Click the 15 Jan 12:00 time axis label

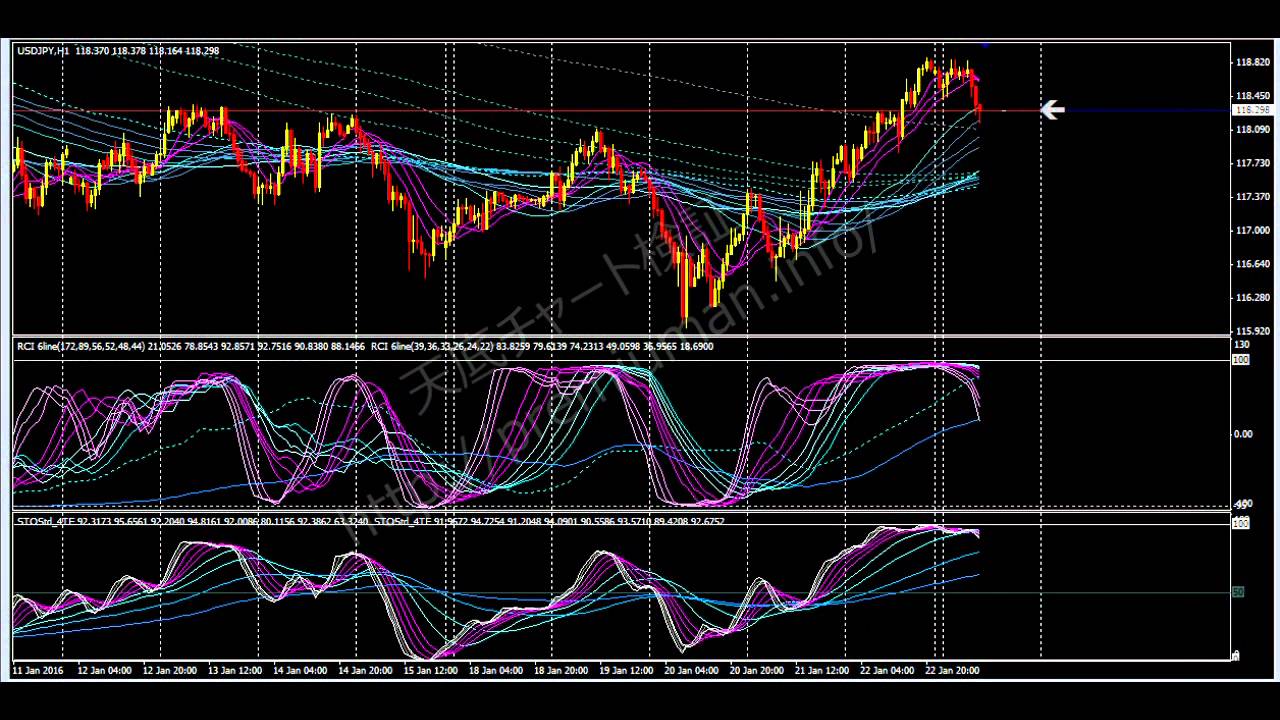(430, 671)
